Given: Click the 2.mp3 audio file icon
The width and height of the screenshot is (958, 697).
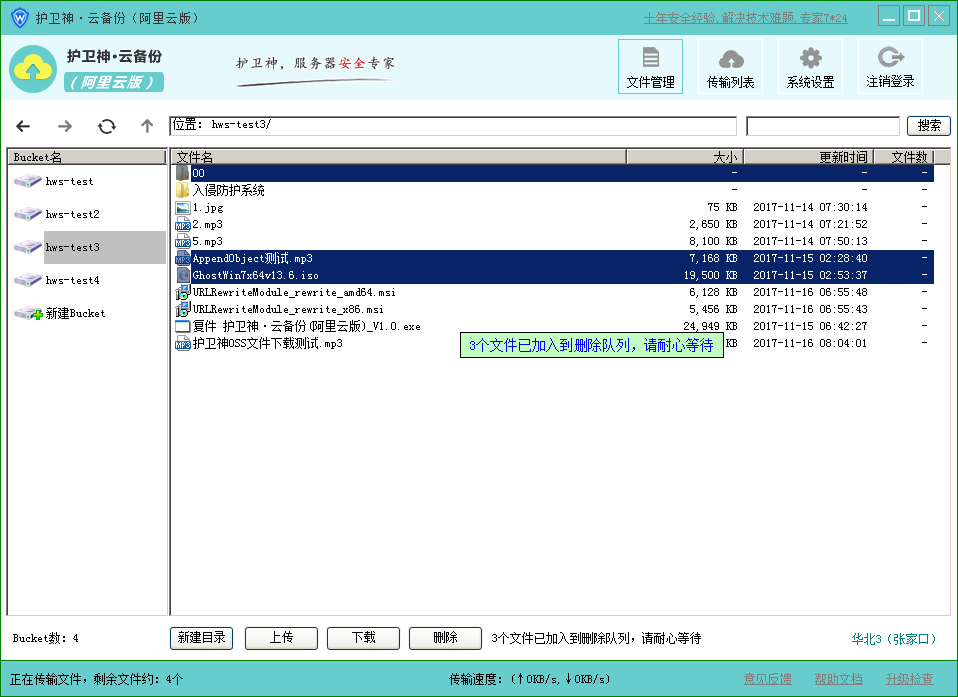Looking at the screenshot, I should 182,224.
